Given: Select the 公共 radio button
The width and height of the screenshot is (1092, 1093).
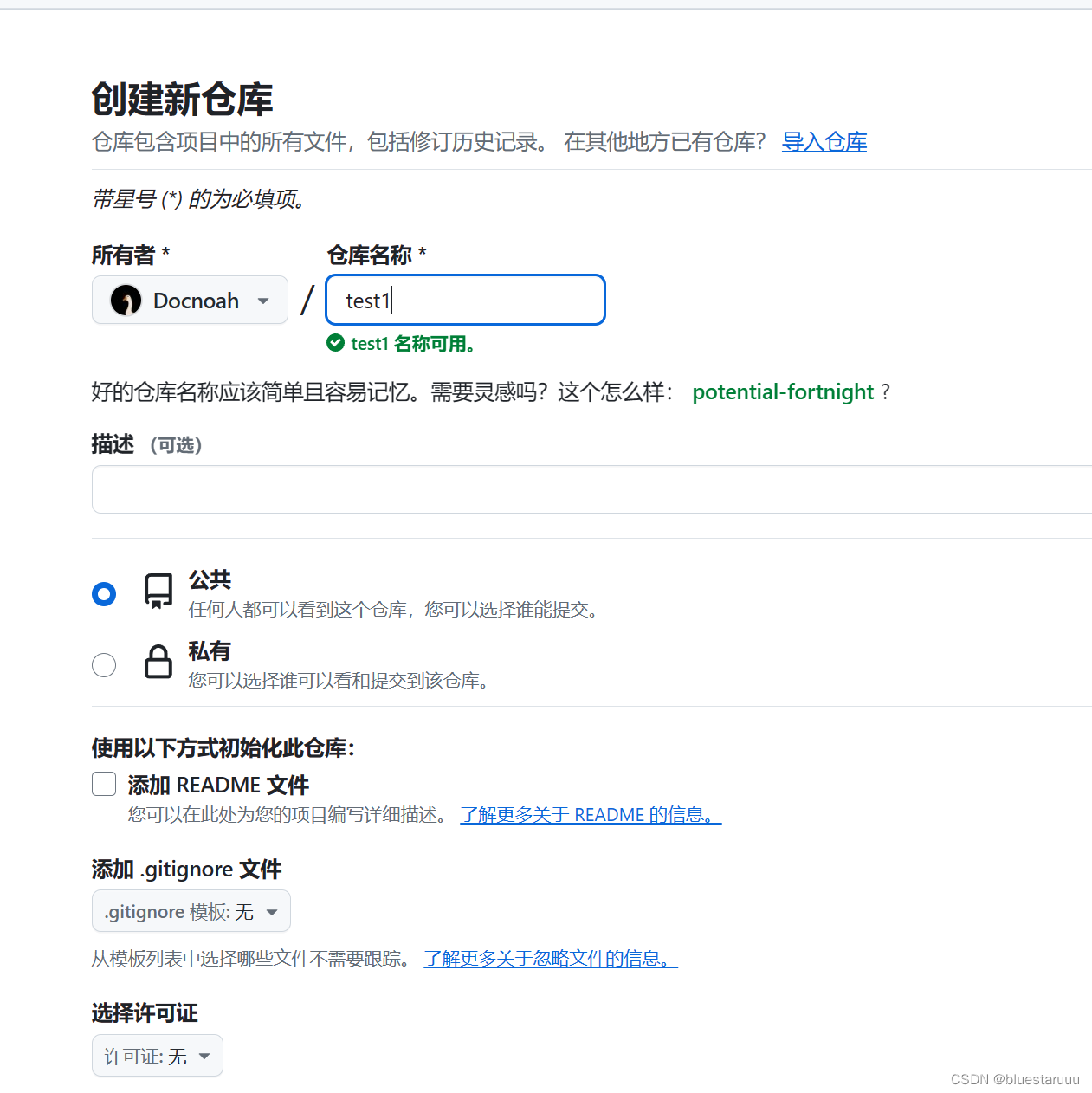Looking at the screenshot, I should [103, 594].
